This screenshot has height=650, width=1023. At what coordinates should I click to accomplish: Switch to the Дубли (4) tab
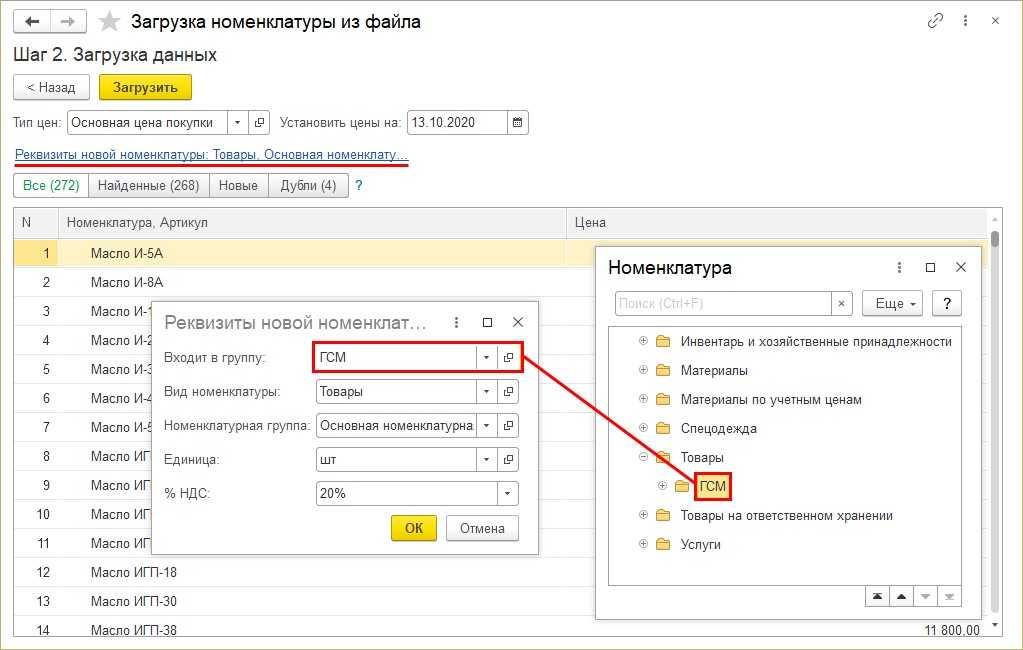308,185
